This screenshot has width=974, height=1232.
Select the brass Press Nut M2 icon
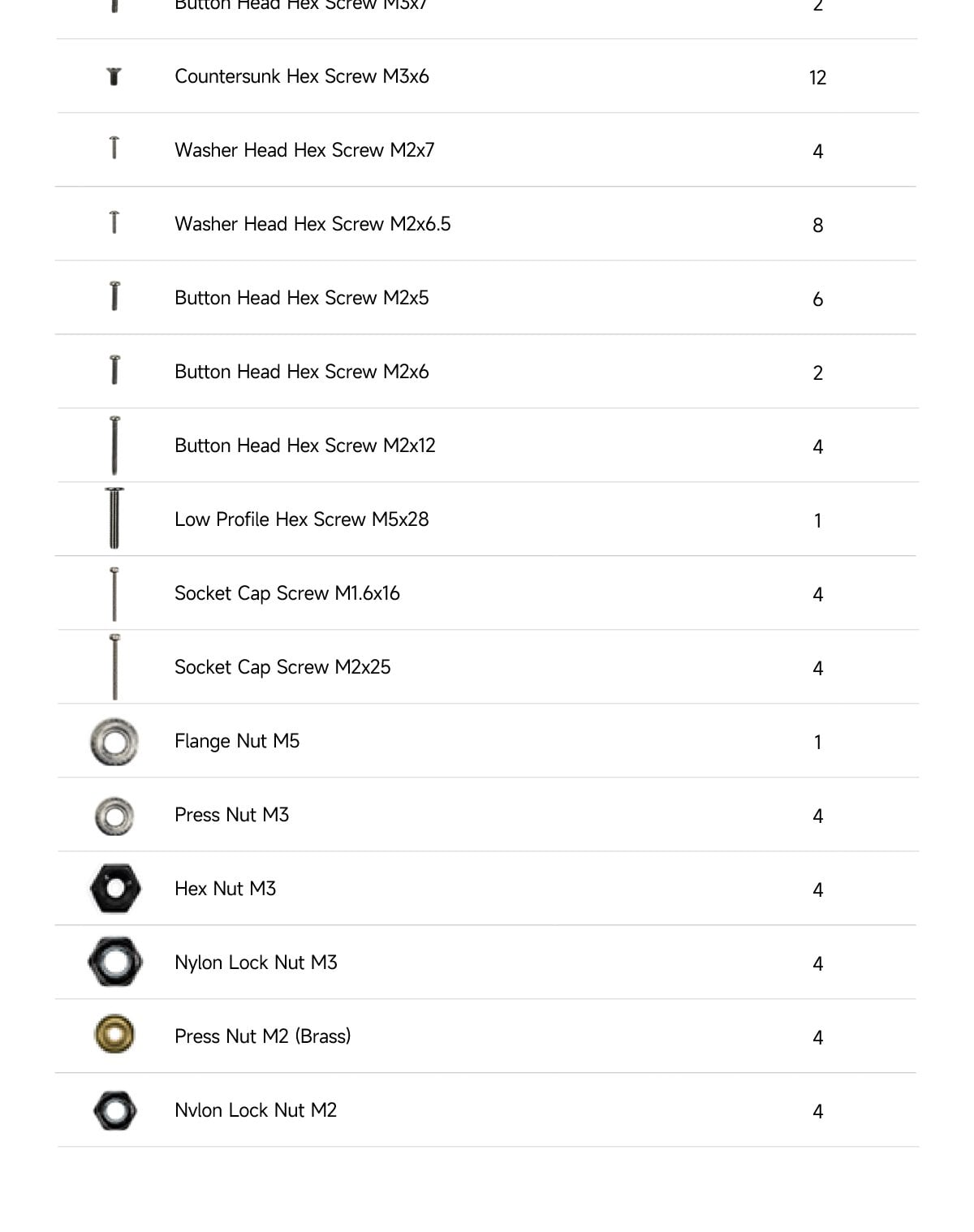tap(114, 1034)
